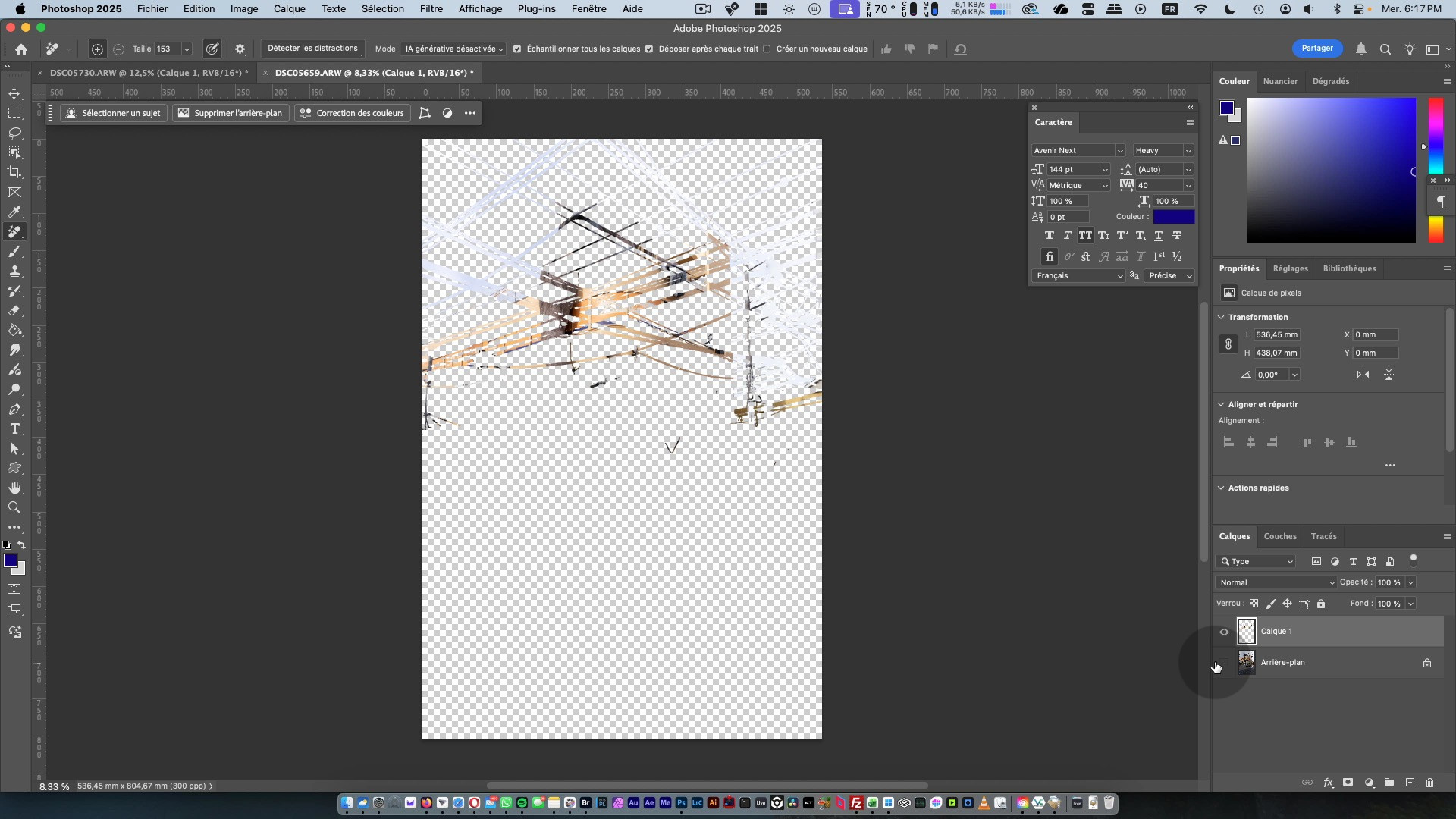Select the Crop tool

[14, 172]
